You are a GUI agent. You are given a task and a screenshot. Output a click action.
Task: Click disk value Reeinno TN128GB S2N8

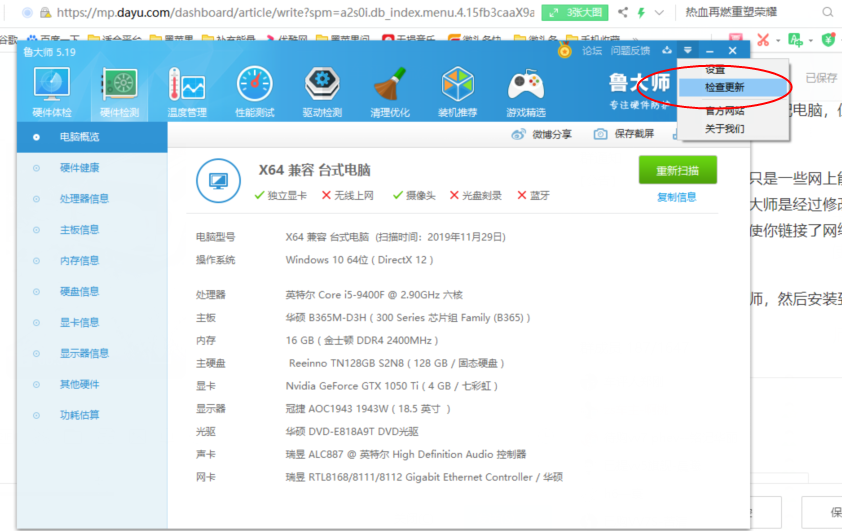coord(396,363)
